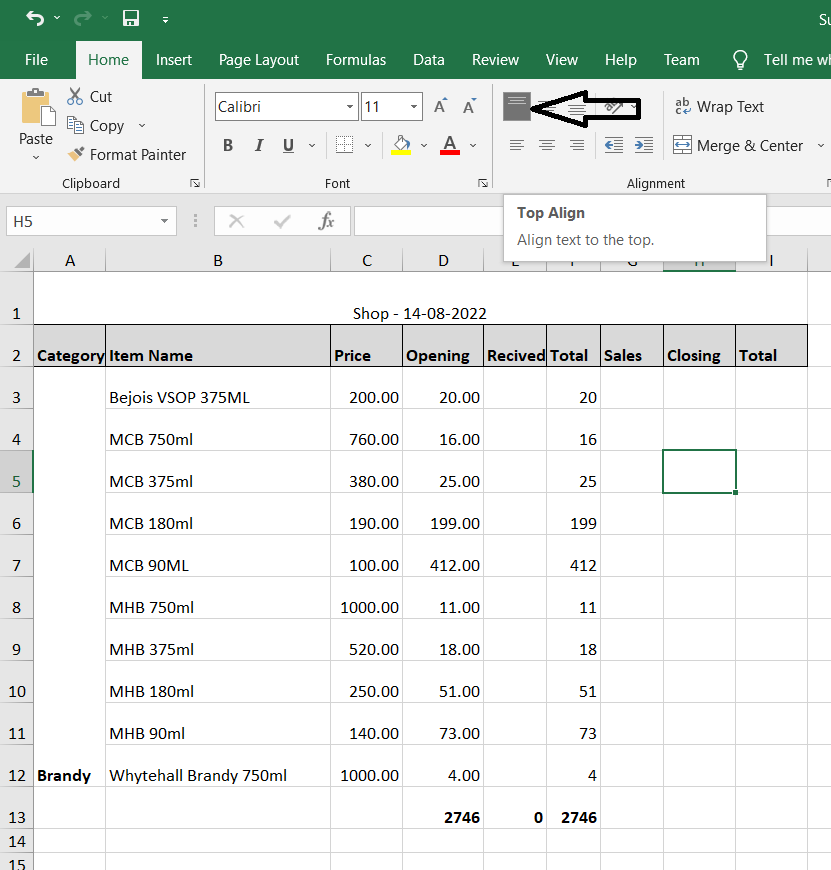The image size is (831, 870).
Task: Click the Name Box showing H5
Action: coord(83,221)
